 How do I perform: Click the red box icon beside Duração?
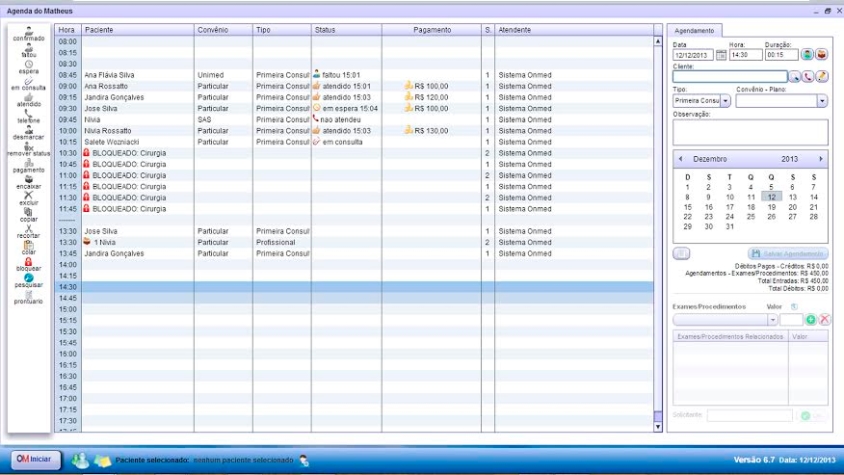click(821, 54)
